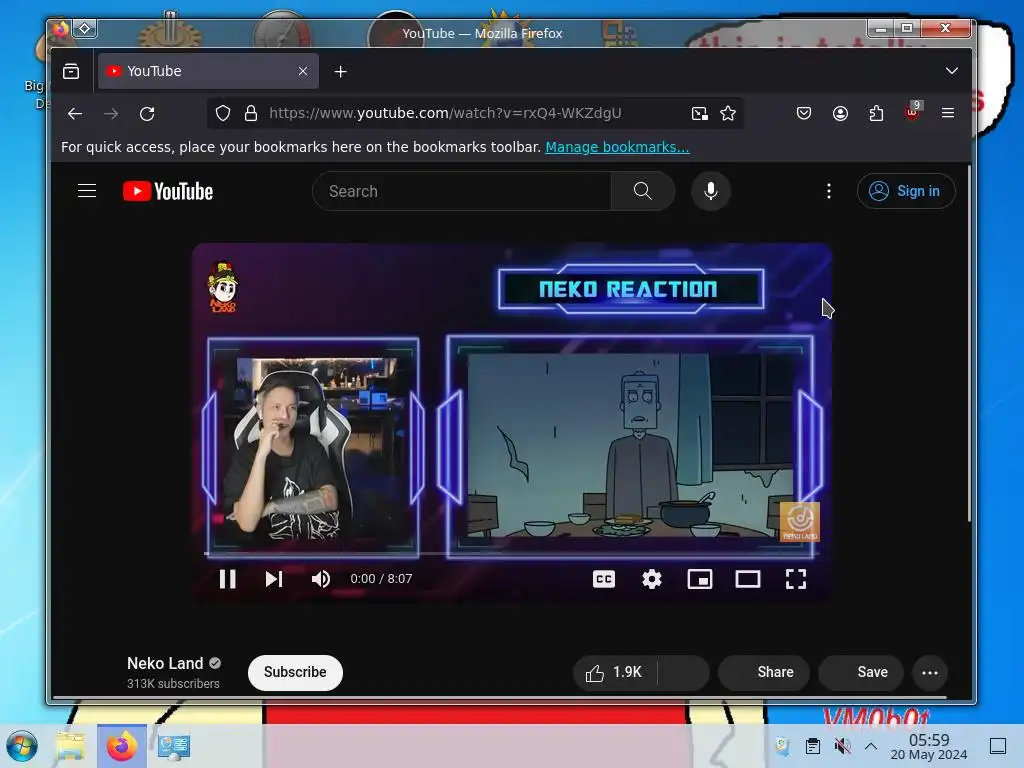The height and width of the screenshot is (768, 1024).
Task: List all tabs dropdown arrow
Action: coord(952,71)
